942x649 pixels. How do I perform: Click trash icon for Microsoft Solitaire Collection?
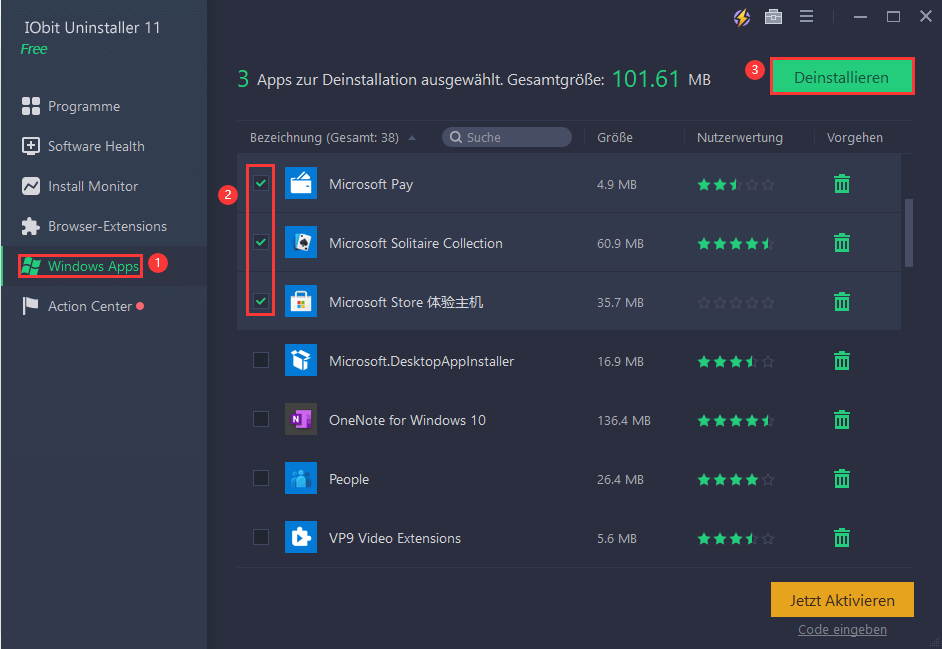[842, 243]
